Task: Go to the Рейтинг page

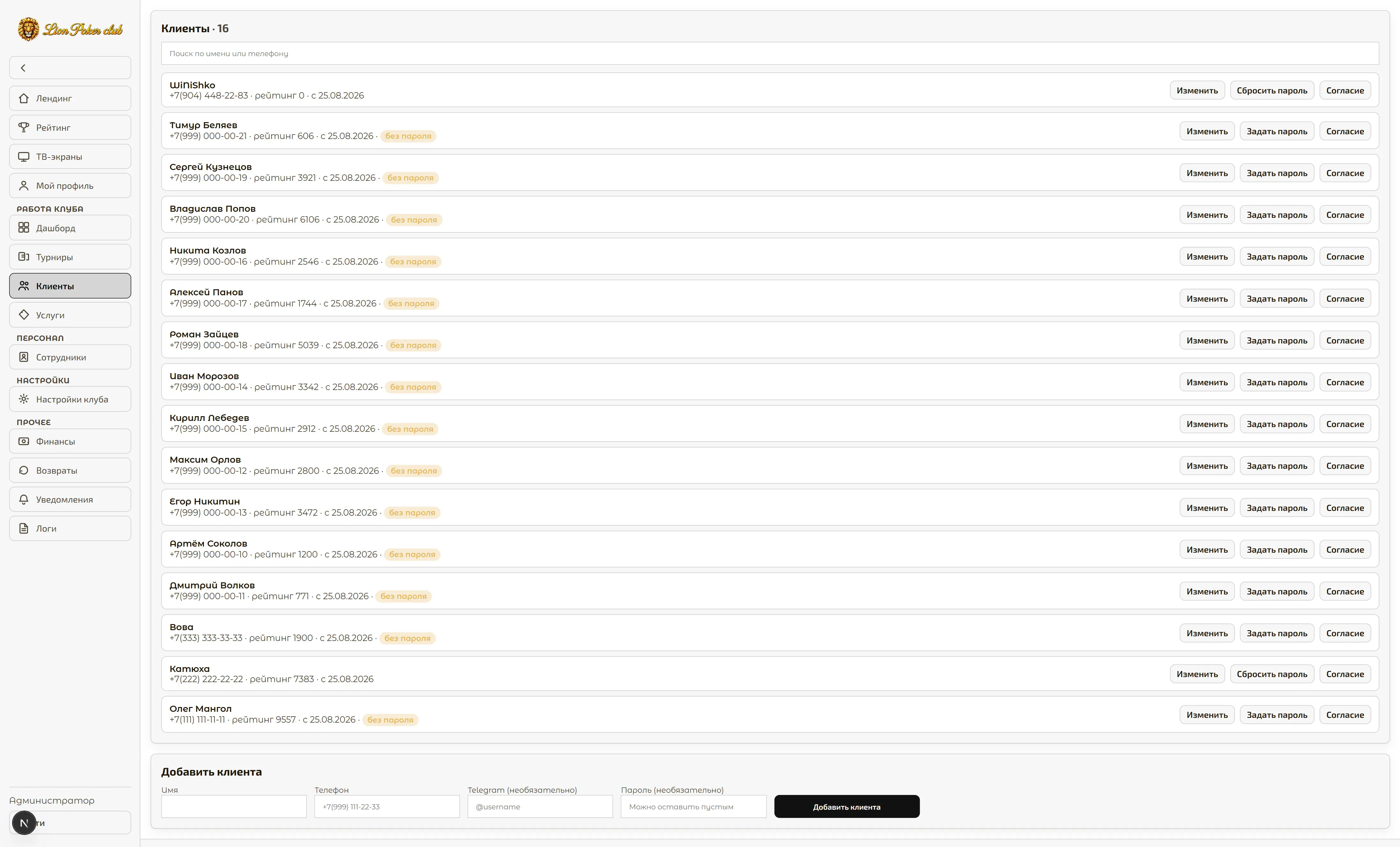Action: pos(70,127)
